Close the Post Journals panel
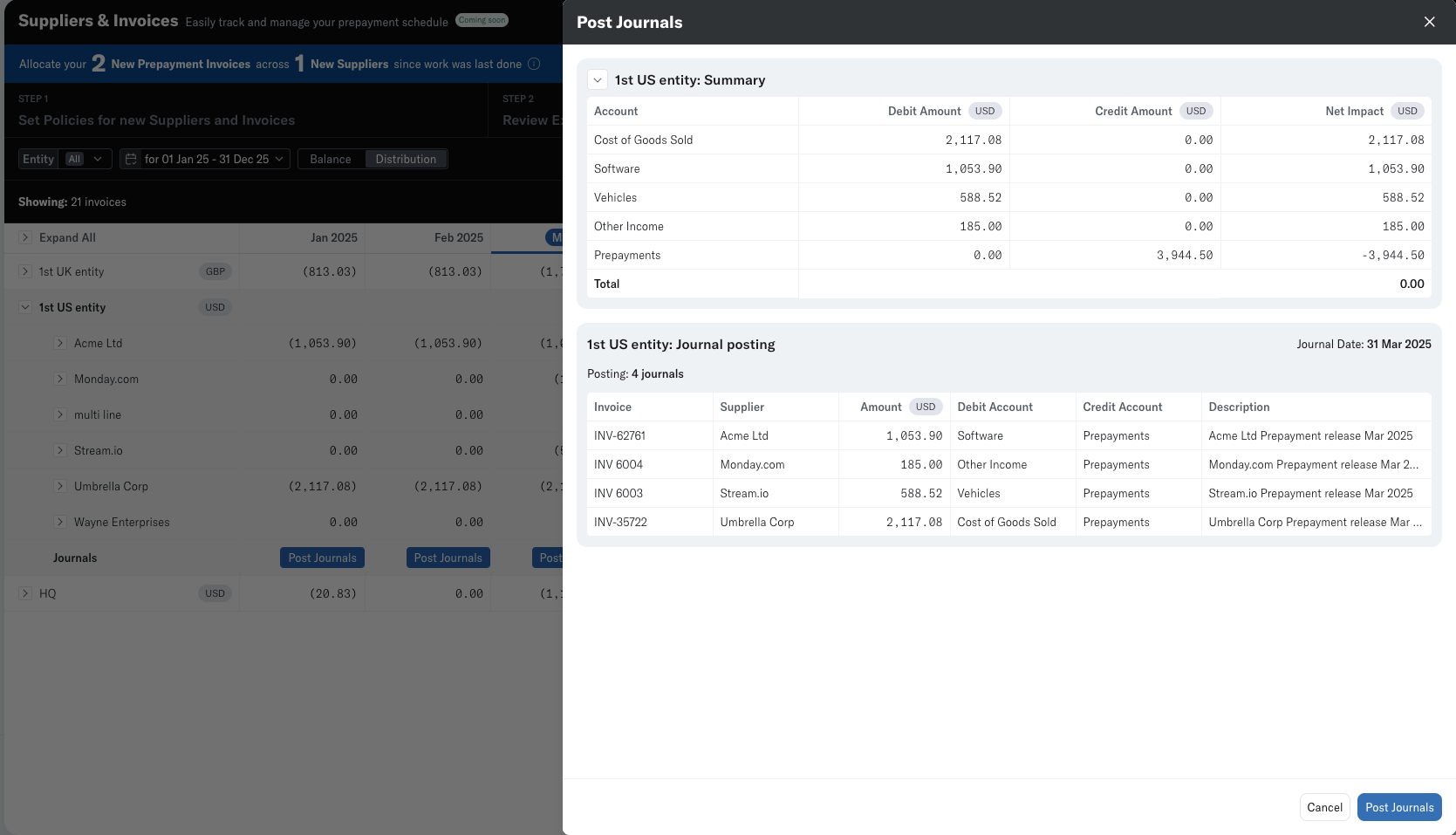Viewport: 1456px width, 835px height. click(x=1429, y=22)
